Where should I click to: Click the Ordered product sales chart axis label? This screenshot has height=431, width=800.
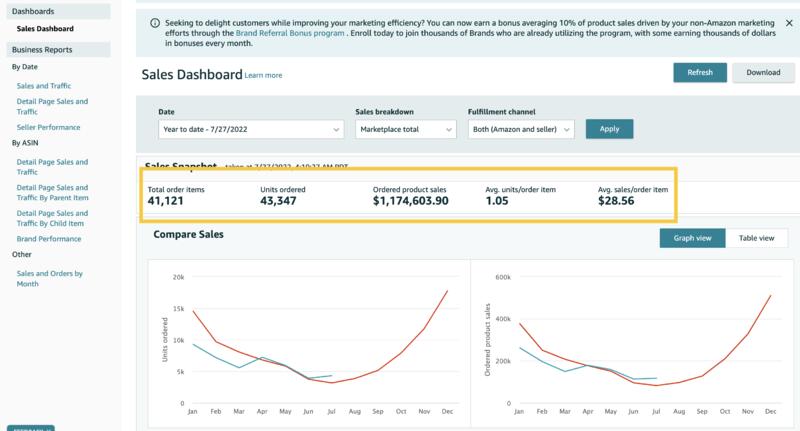click(487, 340)
